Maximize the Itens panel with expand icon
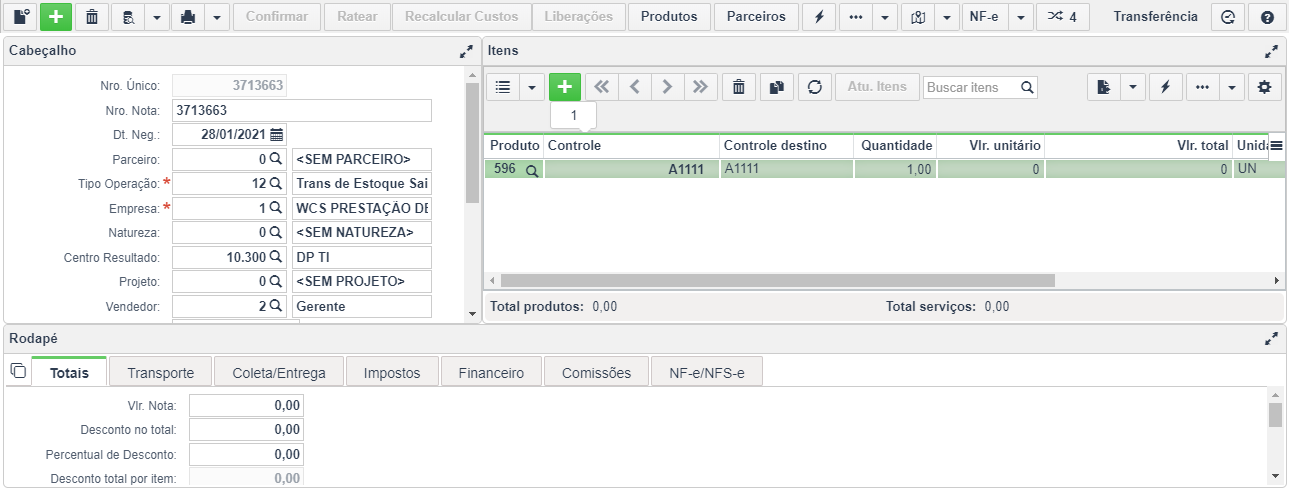 (x=1271, y=51)
